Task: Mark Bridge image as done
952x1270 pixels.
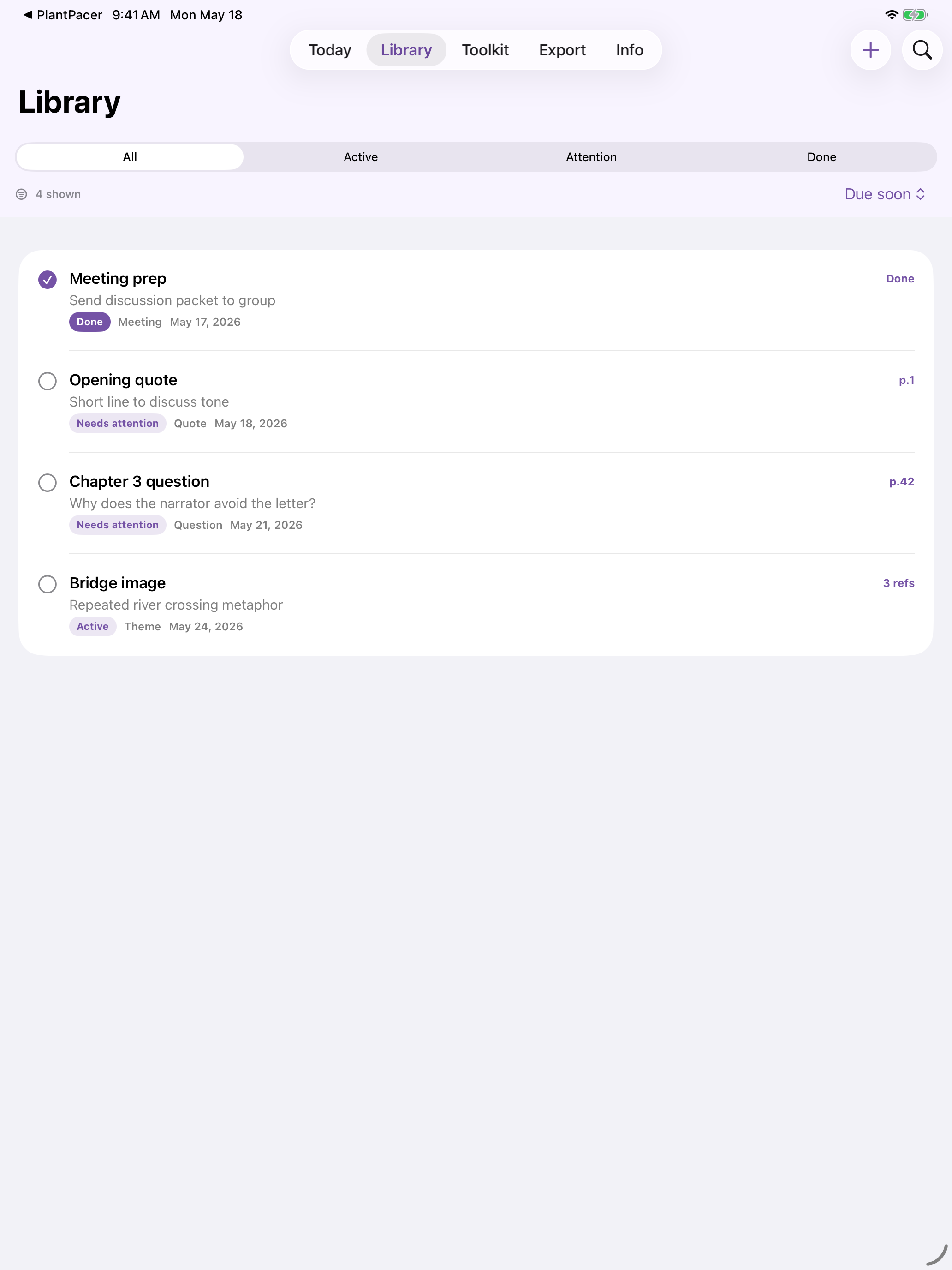Action: pos(48,585)
